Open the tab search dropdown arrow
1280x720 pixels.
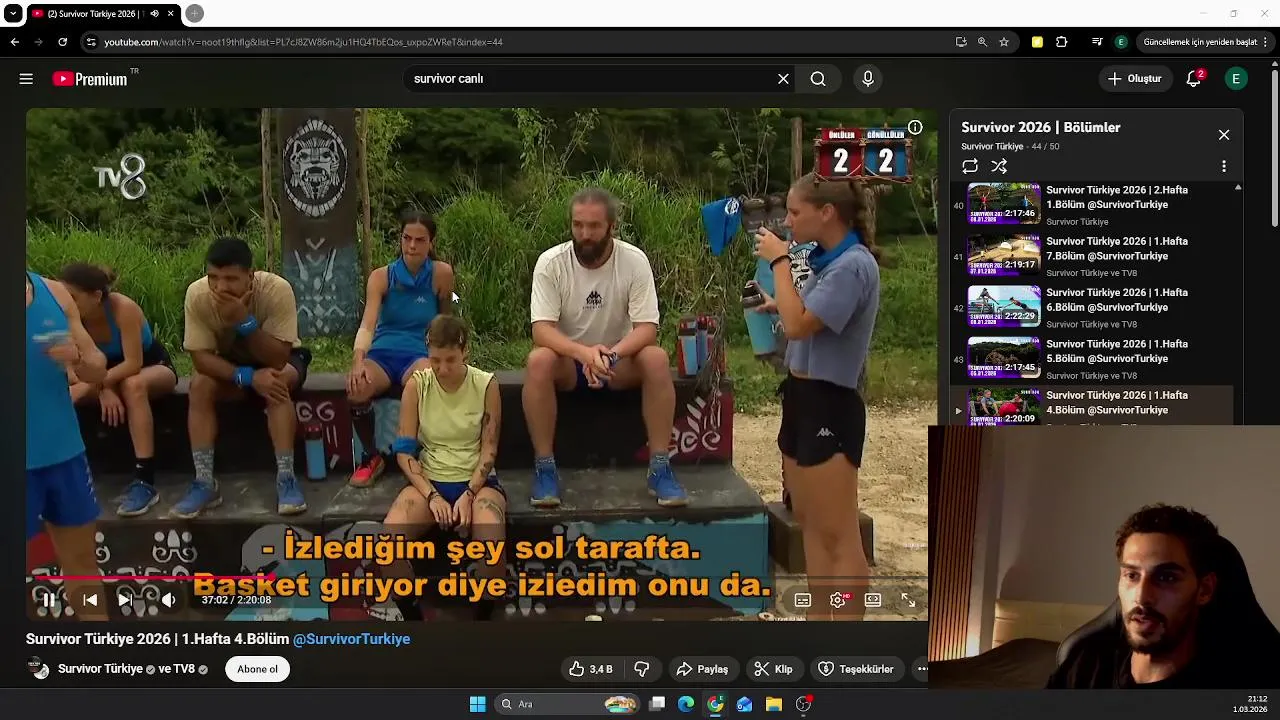tap(13, 14)
